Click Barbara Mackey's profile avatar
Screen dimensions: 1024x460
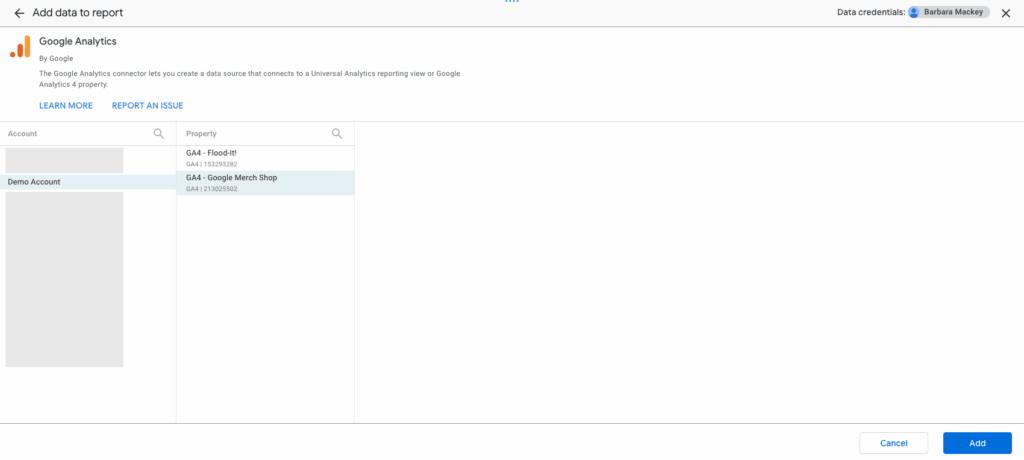point(914,13)
